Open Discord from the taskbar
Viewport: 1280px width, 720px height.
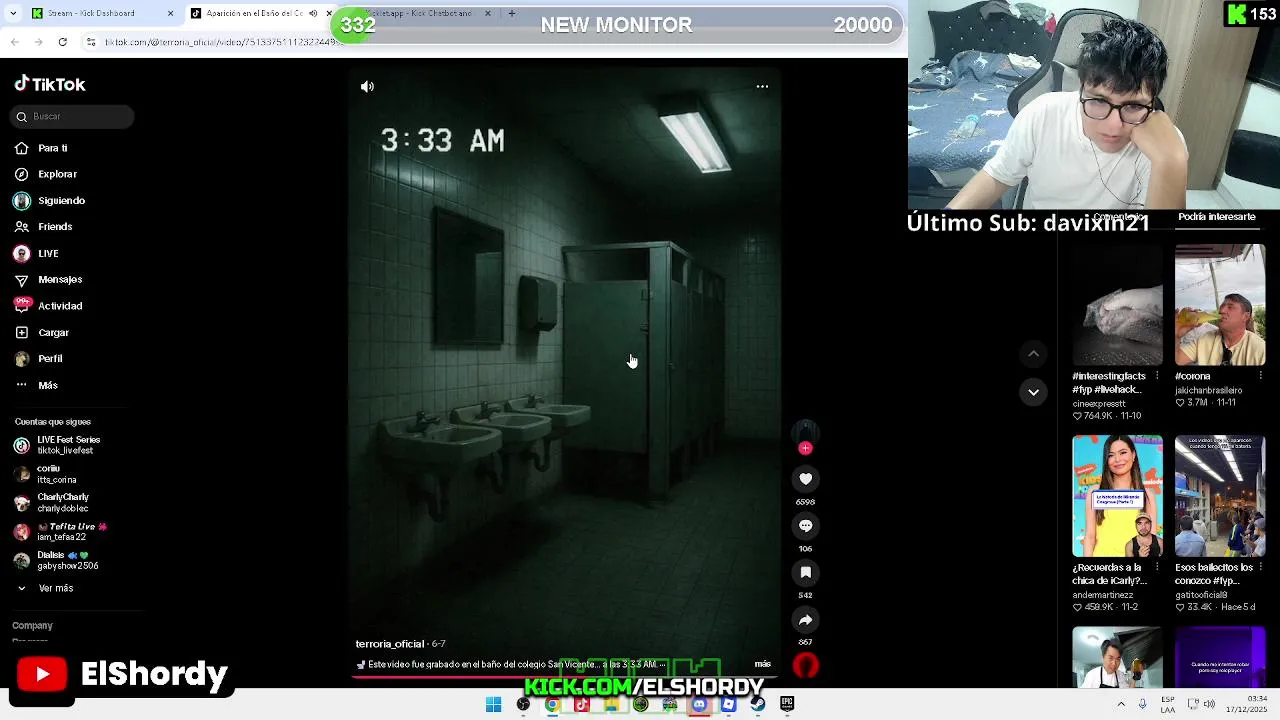pos(699,705)
